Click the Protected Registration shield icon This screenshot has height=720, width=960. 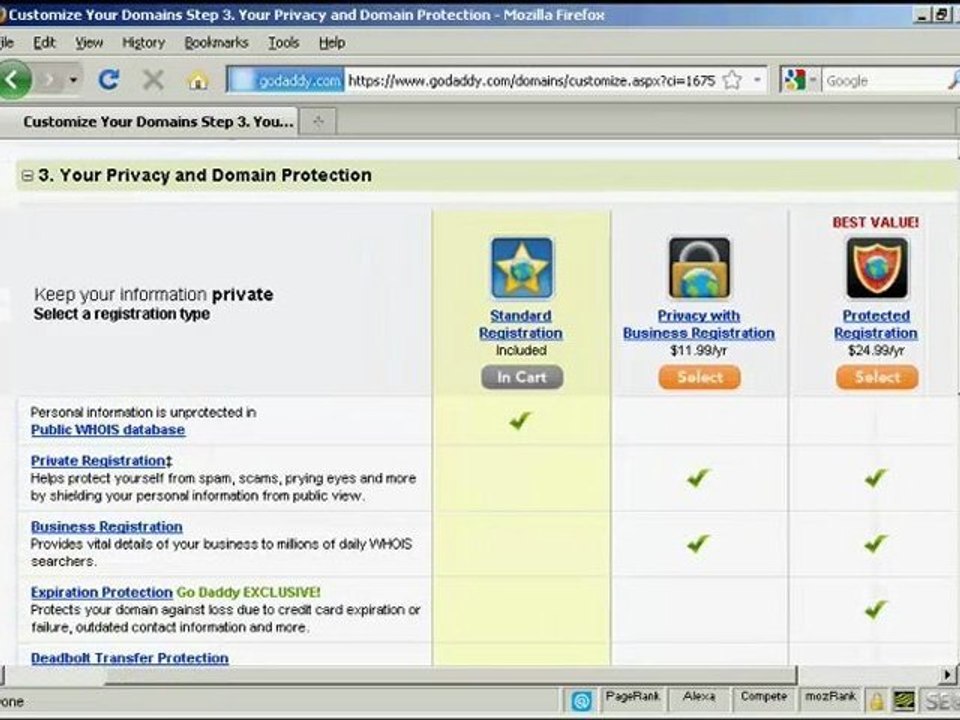tap(877, 268)
